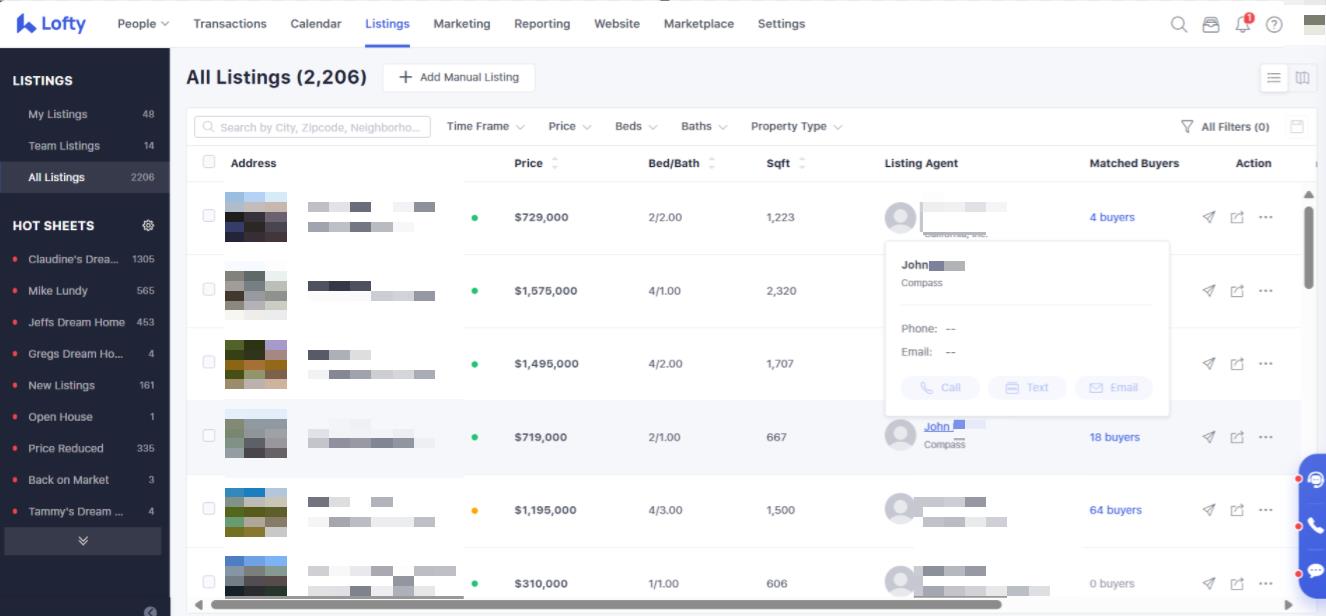Expand the hot sheets list with the double chevron

[x=83, y=541]
